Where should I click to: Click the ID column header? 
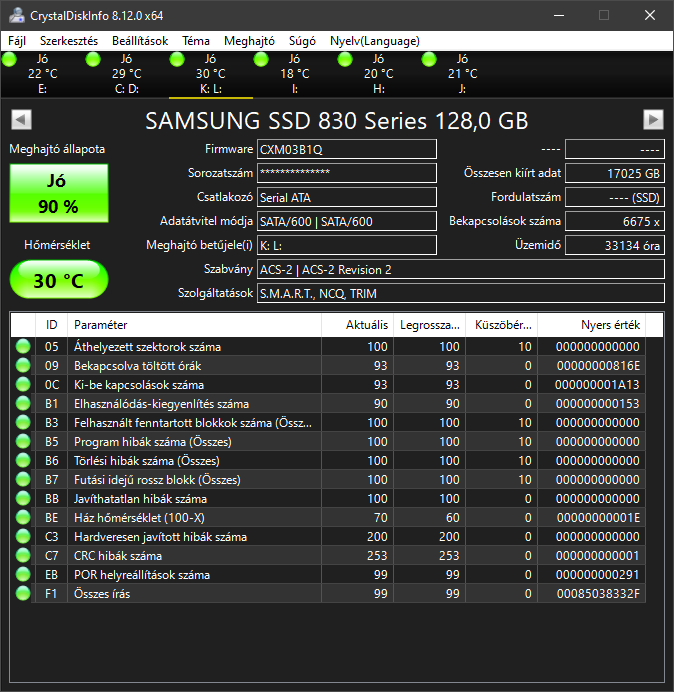(x=52, y=325)
